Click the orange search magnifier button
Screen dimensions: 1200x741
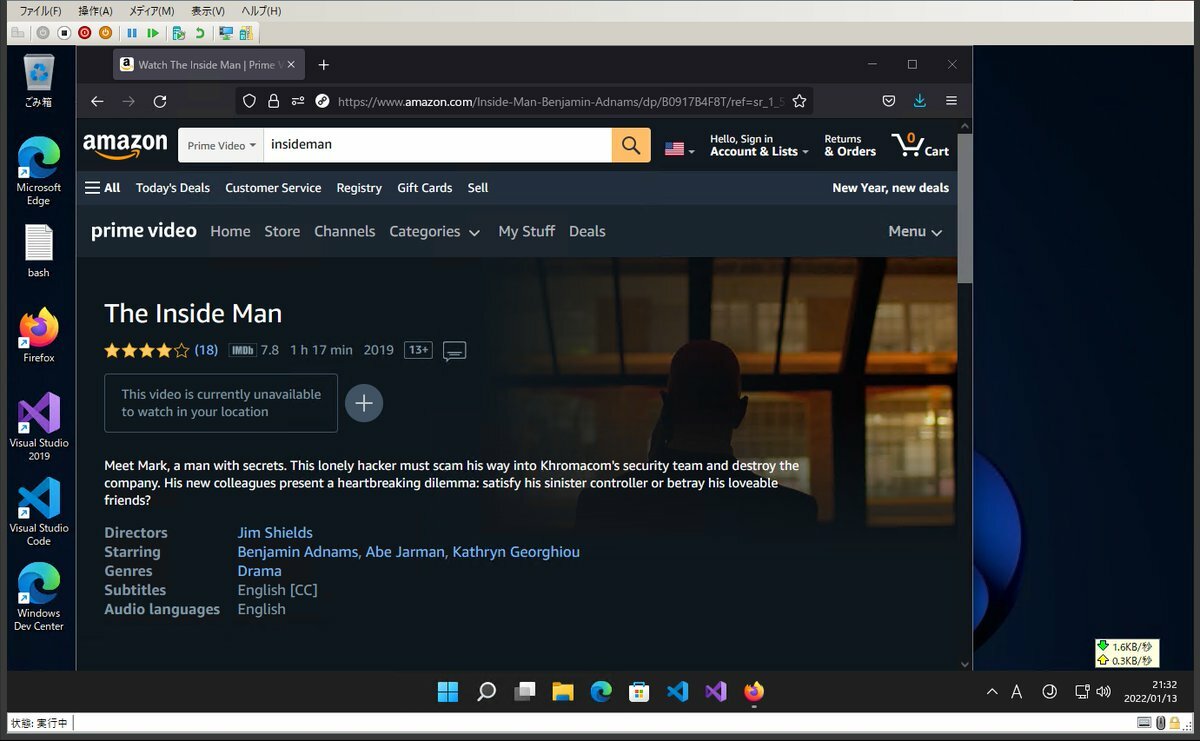(x=631, y=145)
